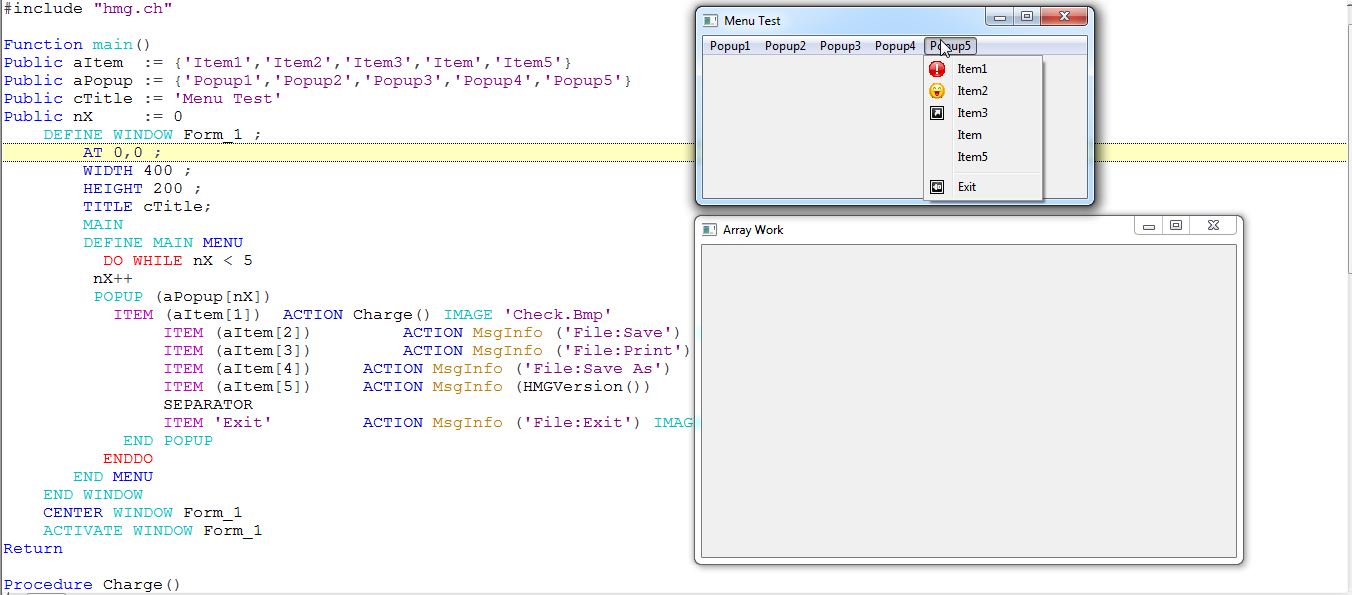The width and height of the screenshot is (1352, 595).
Task: Click the black square icon beside Item3
Action: point(937,113)
